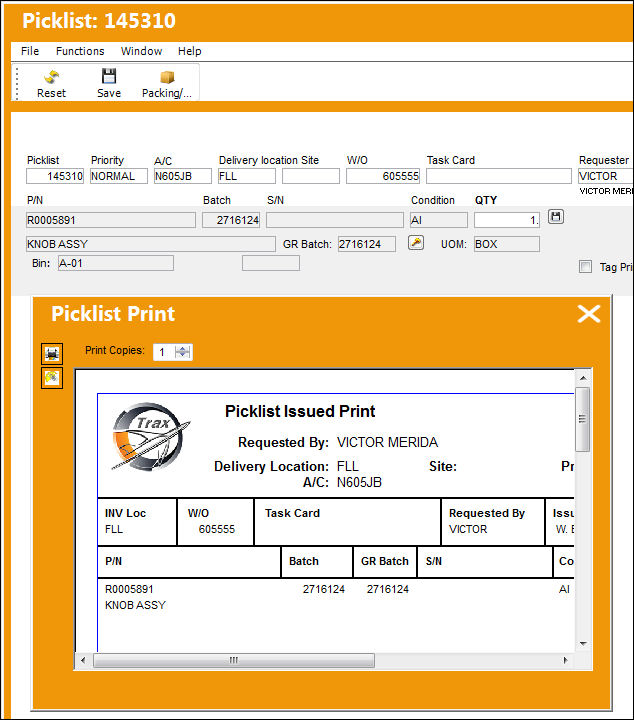
Task: Click the Save floppy disk toolbar icon
Action: pos(109,76)
